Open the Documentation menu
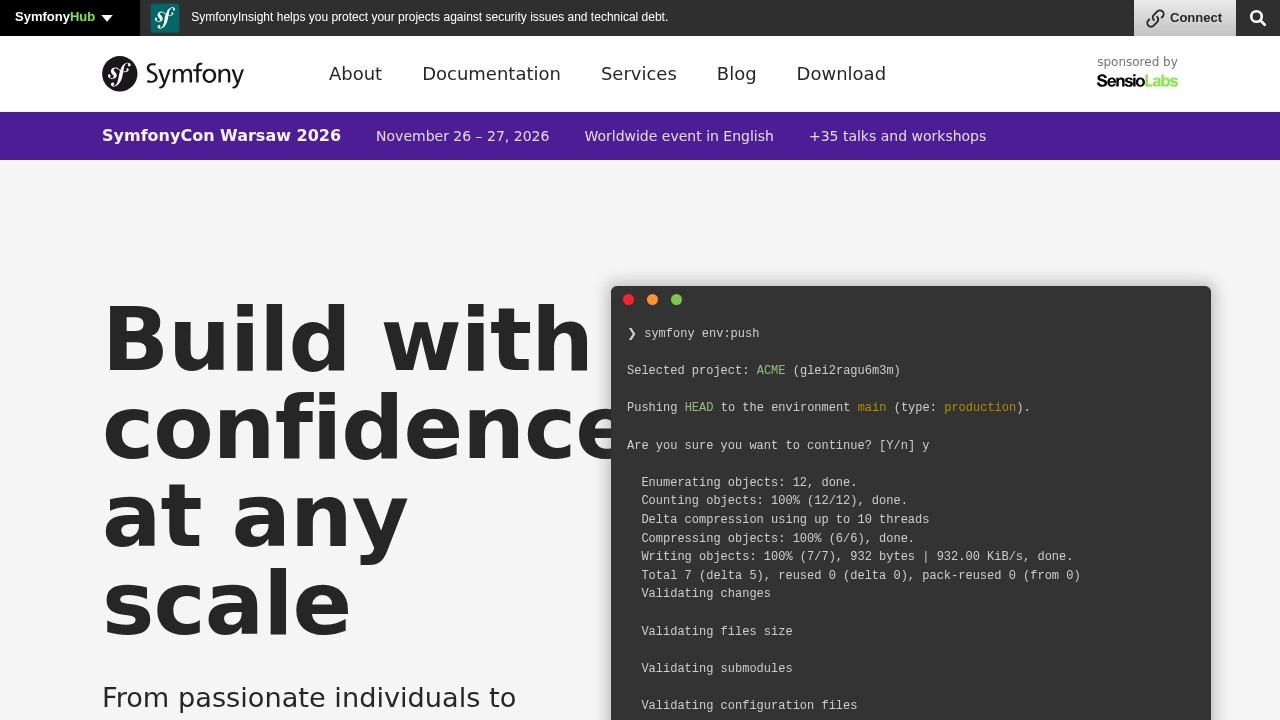This screenshot has width=1280, height=720. coord(491,74)
